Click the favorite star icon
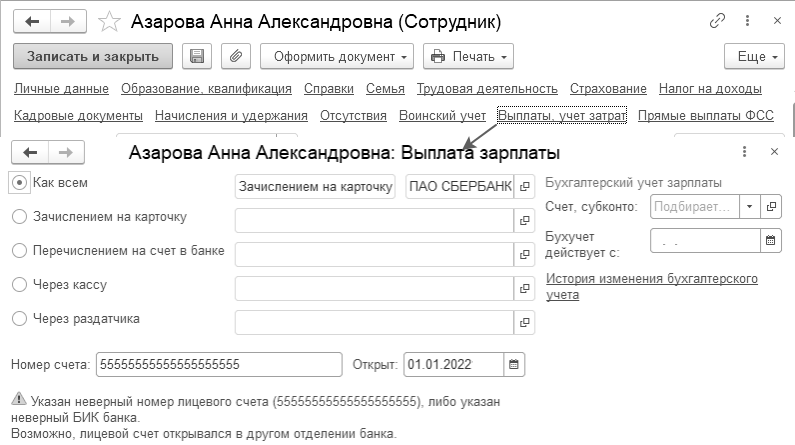795x445 pixels. [113, 21]
